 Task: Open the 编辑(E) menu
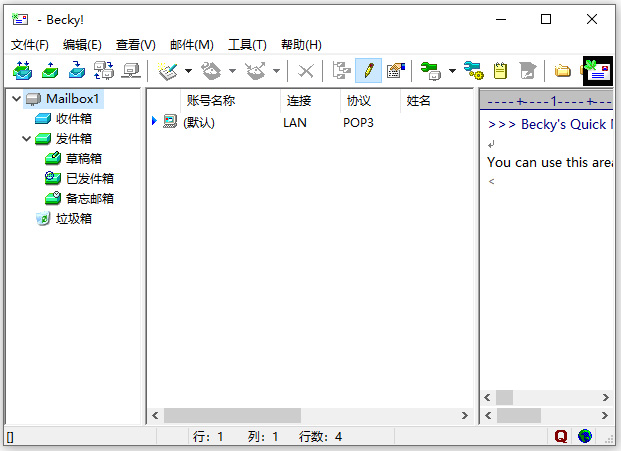click(x=82, y=45)
